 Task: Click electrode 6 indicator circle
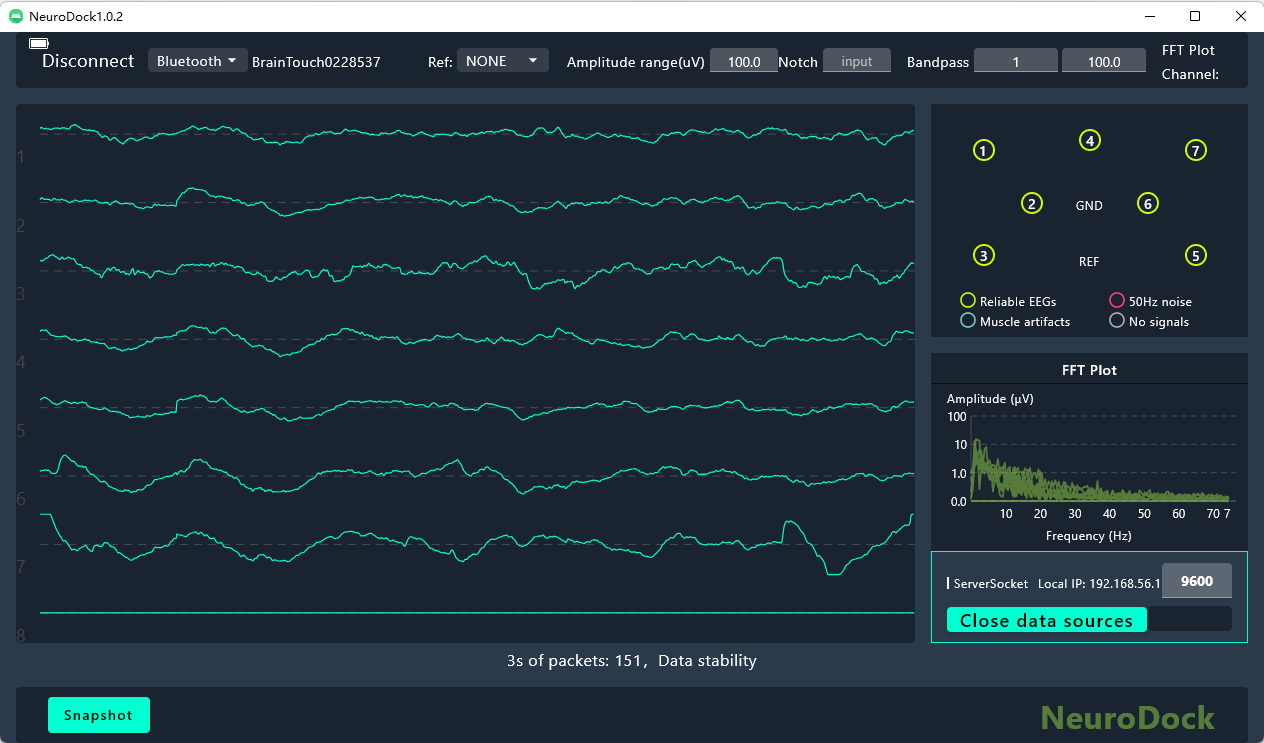(1148, 204)
